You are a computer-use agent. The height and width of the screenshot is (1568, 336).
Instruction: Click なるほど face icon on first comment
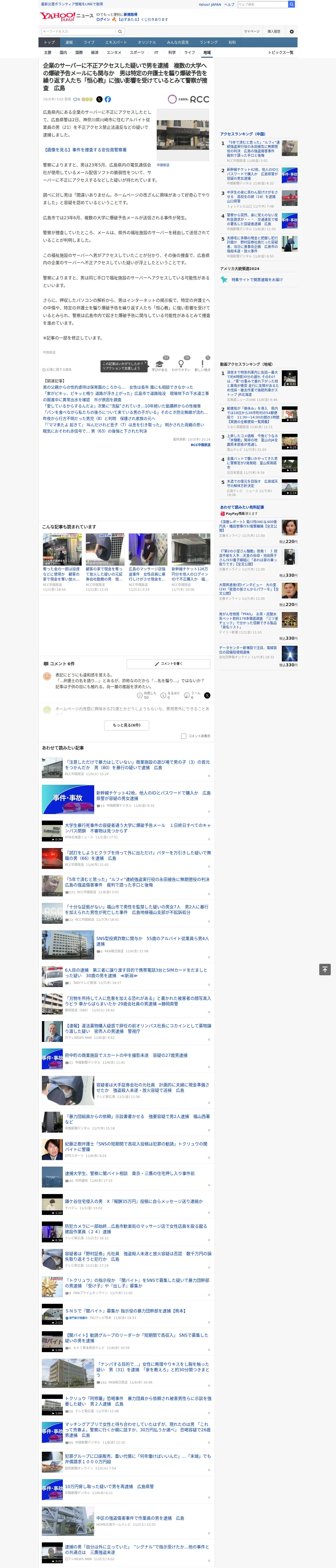click(164, 695)
